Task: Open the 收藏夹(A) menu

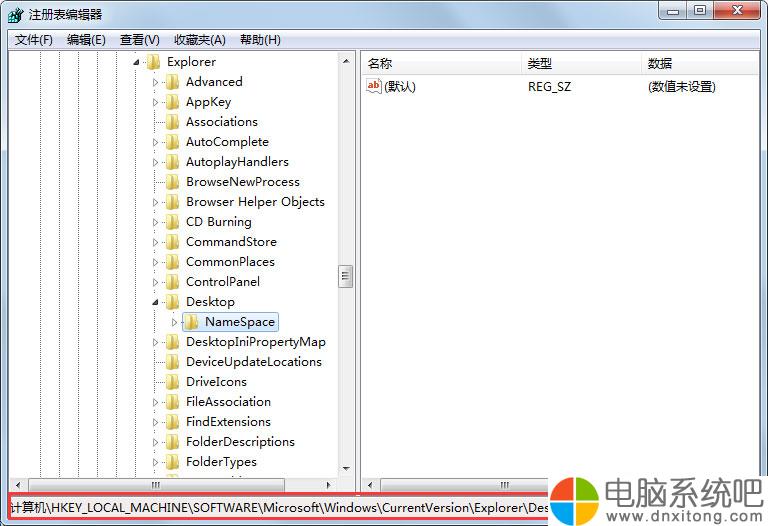Action: [x=200, y=40]
